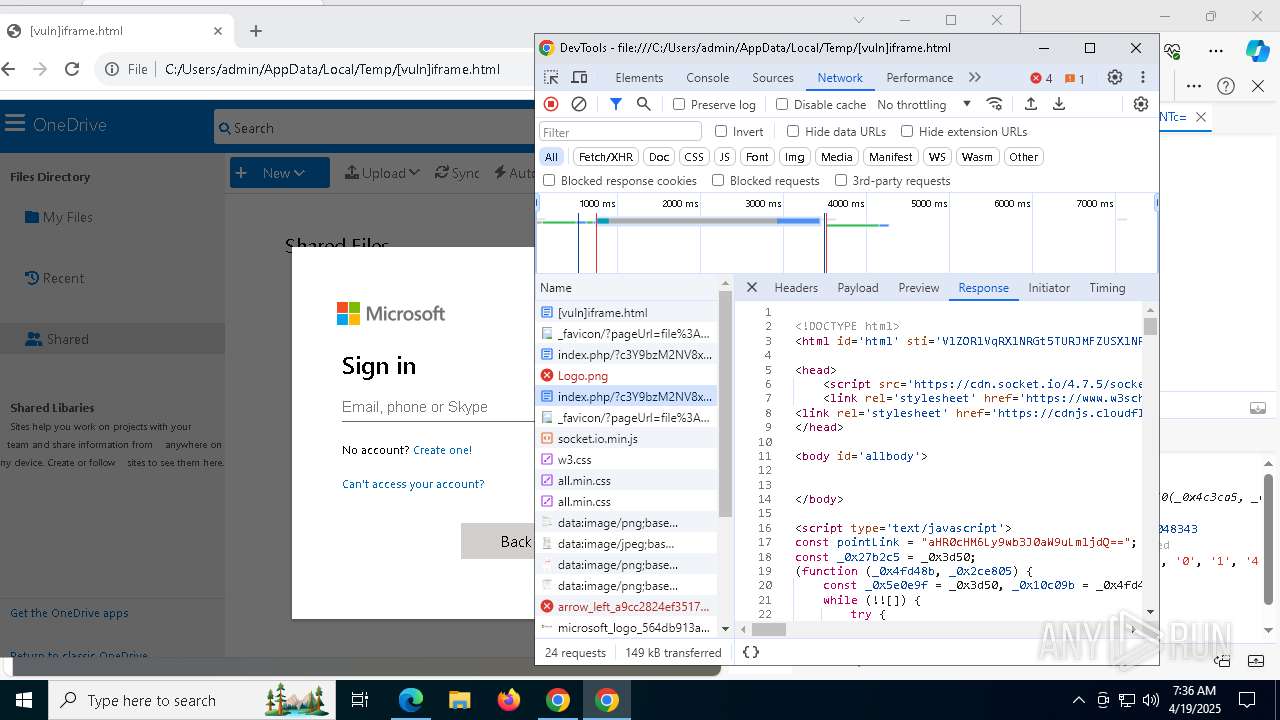Viewport: 1280px width, 720px height.
Task: Close the request details pane
Action: point(752,287)
